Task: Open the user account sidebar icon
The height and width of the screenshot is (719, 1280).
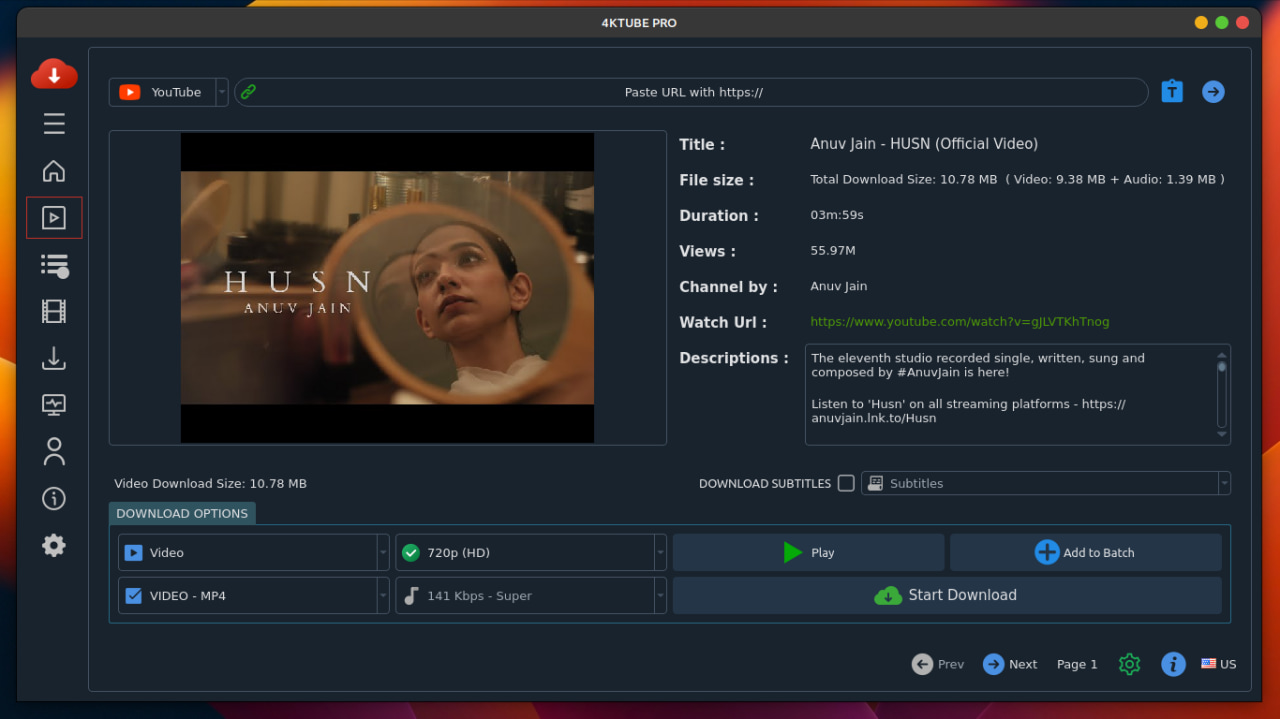Action: tap(54, 452)
